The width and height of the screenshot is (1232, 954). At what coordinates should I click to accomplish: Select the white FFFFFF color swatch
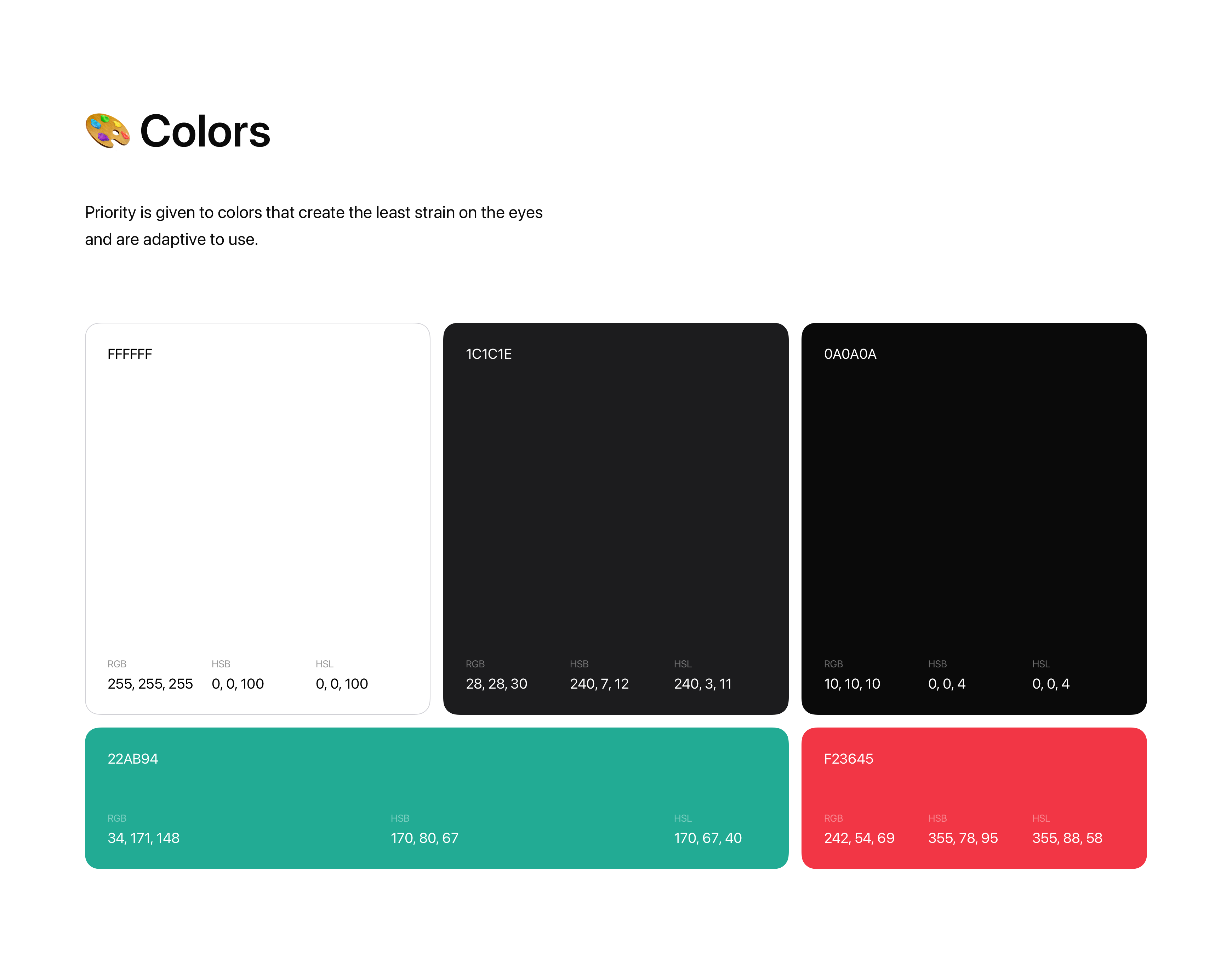click(x=257, y=507)
